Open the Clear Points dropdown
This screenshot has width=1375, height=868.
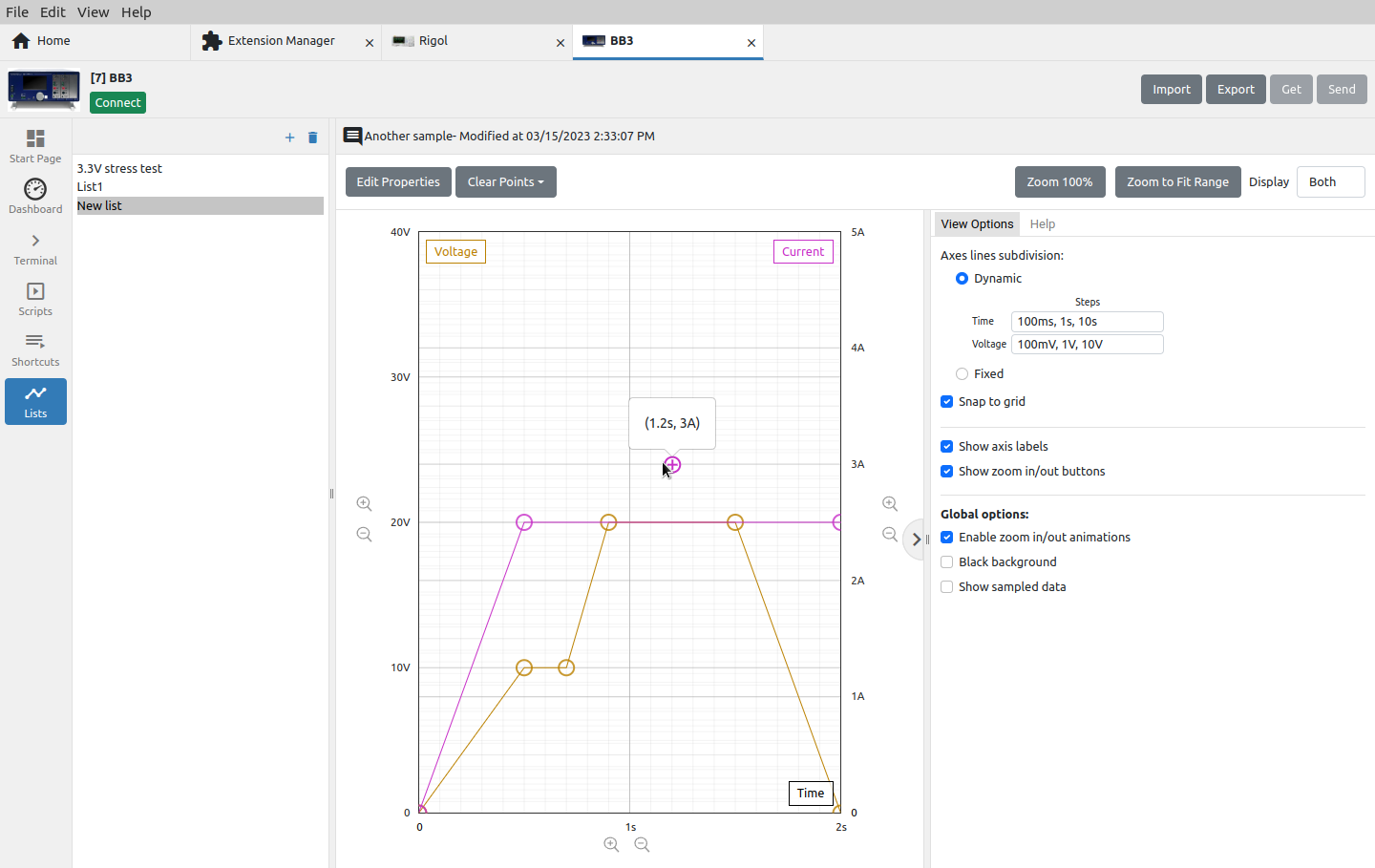(x=506, y=181)
